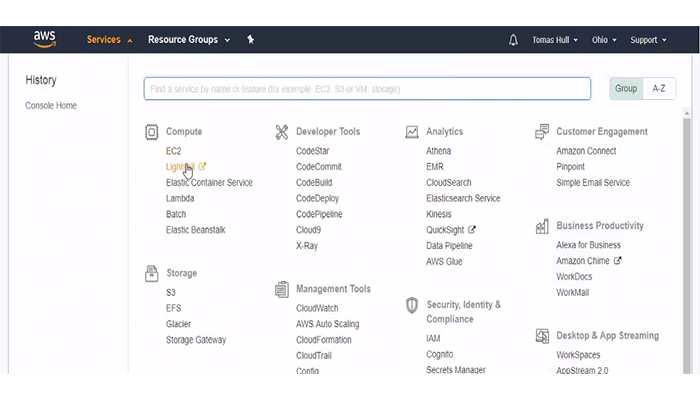The width and height of the screenshot is (700, 400).
Task: Open Kinesis
Action: click(x=439, y=214)
